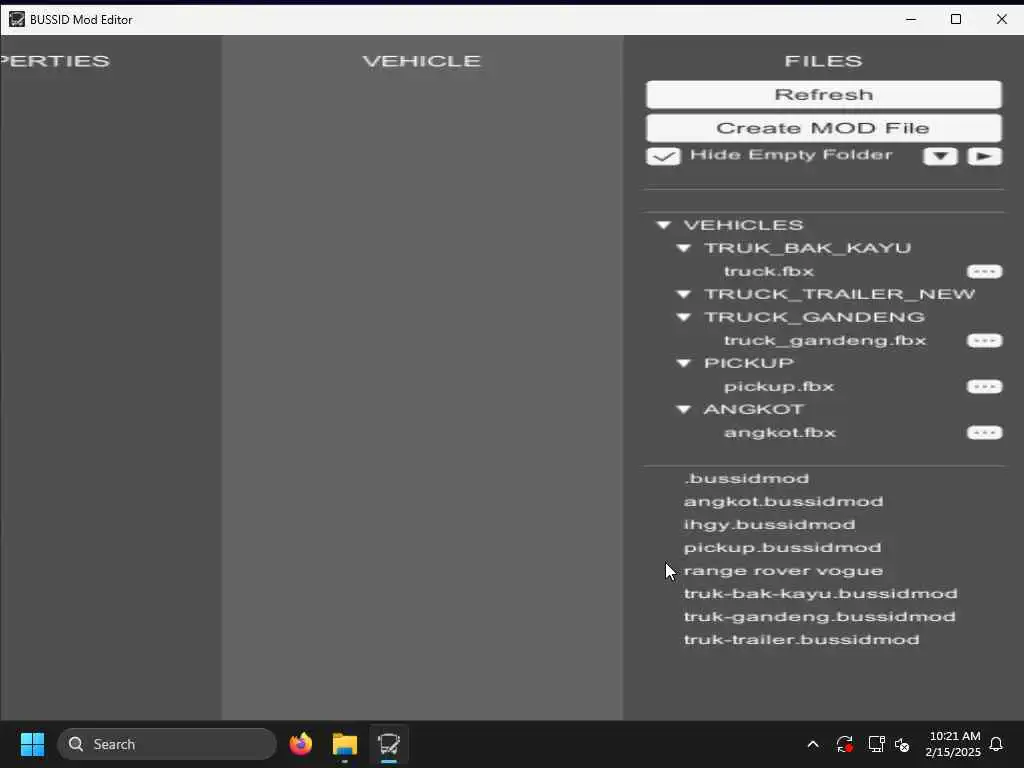The width and height of the screenshot is (1024, 768).
Task: Click the network display tray icon
Action: (x=876, y=744)
